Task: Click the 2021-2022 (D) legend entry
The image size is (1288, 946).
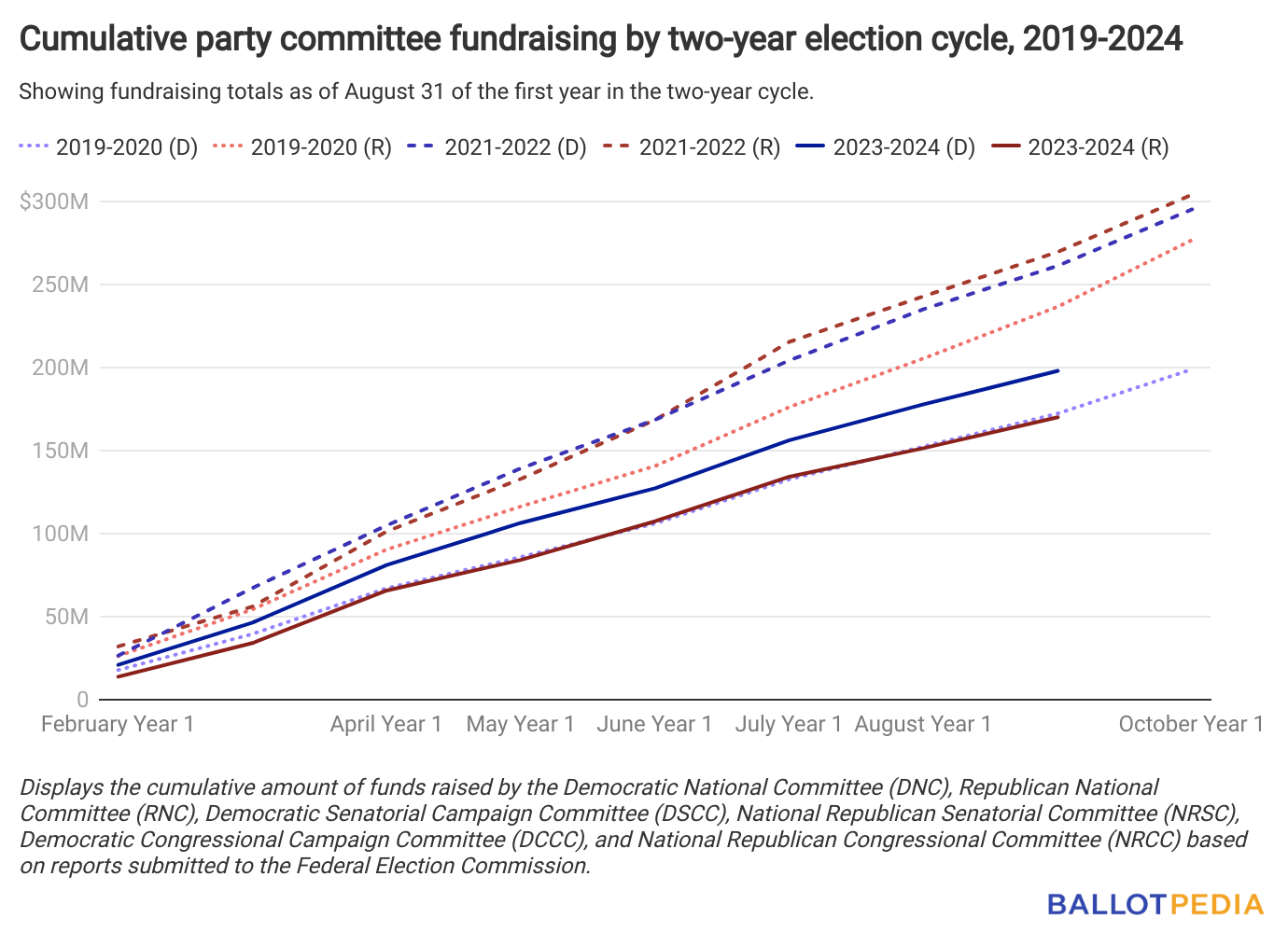Action: (x=497, y=147)
